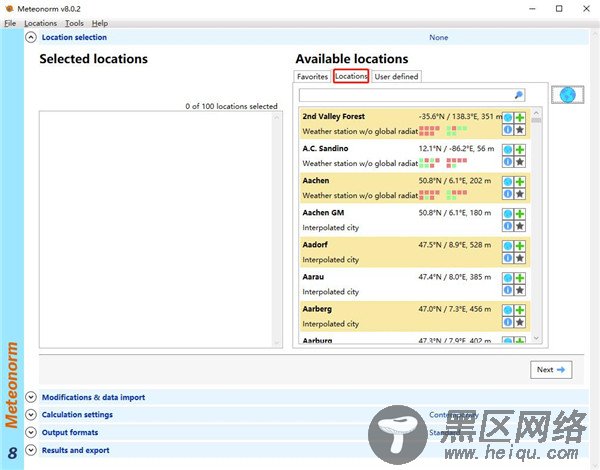Image resolution: width=600 pixels, height=470 pixels.
Task: Click the available locations scrollbar thumb
Action: pyautogui.click(x=536, y=120)
